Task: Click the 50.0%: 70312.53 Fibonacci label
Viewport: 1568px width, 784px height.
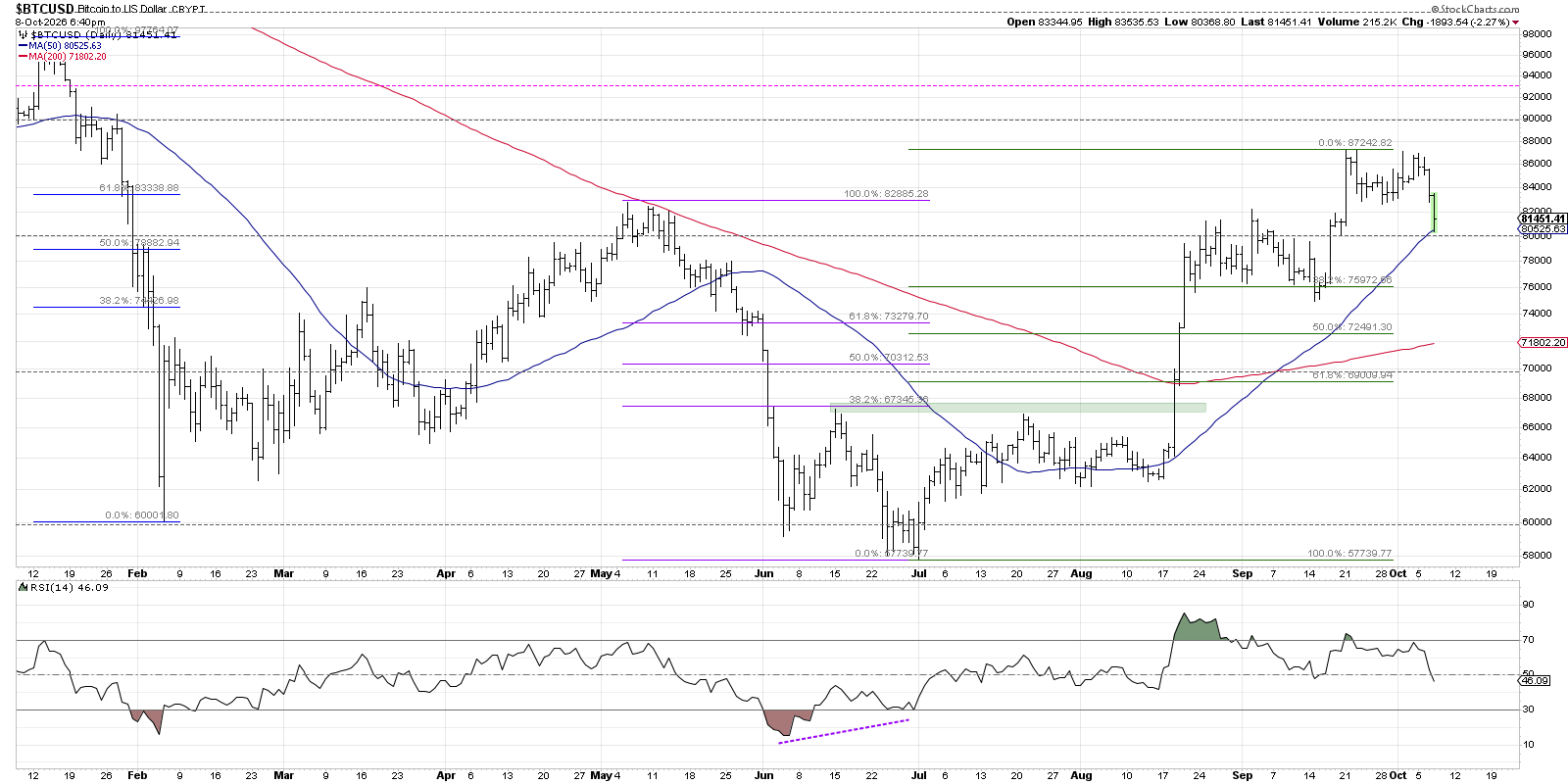Action: coord(889,358)
